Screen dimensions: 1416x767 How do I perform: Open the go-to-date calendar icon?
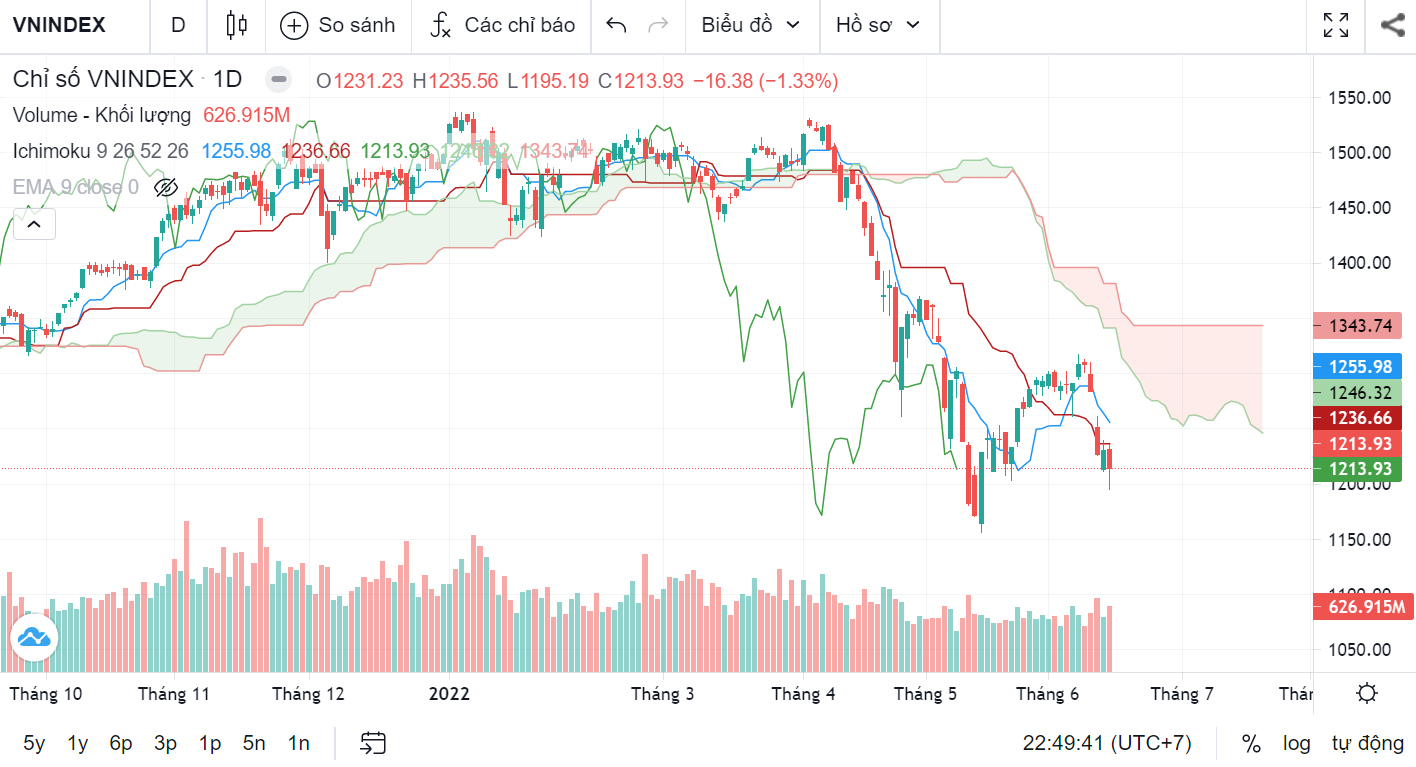click(x=373, y=743)
